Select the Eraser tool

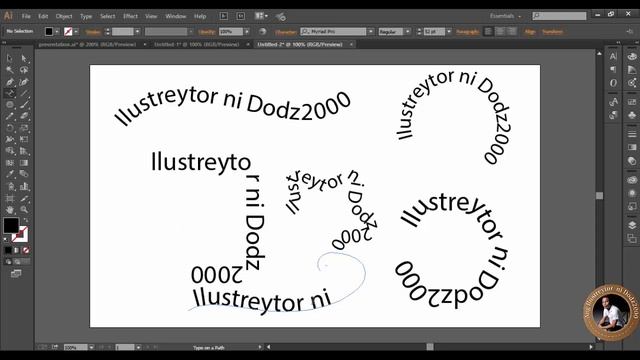[x=24, y=116]
